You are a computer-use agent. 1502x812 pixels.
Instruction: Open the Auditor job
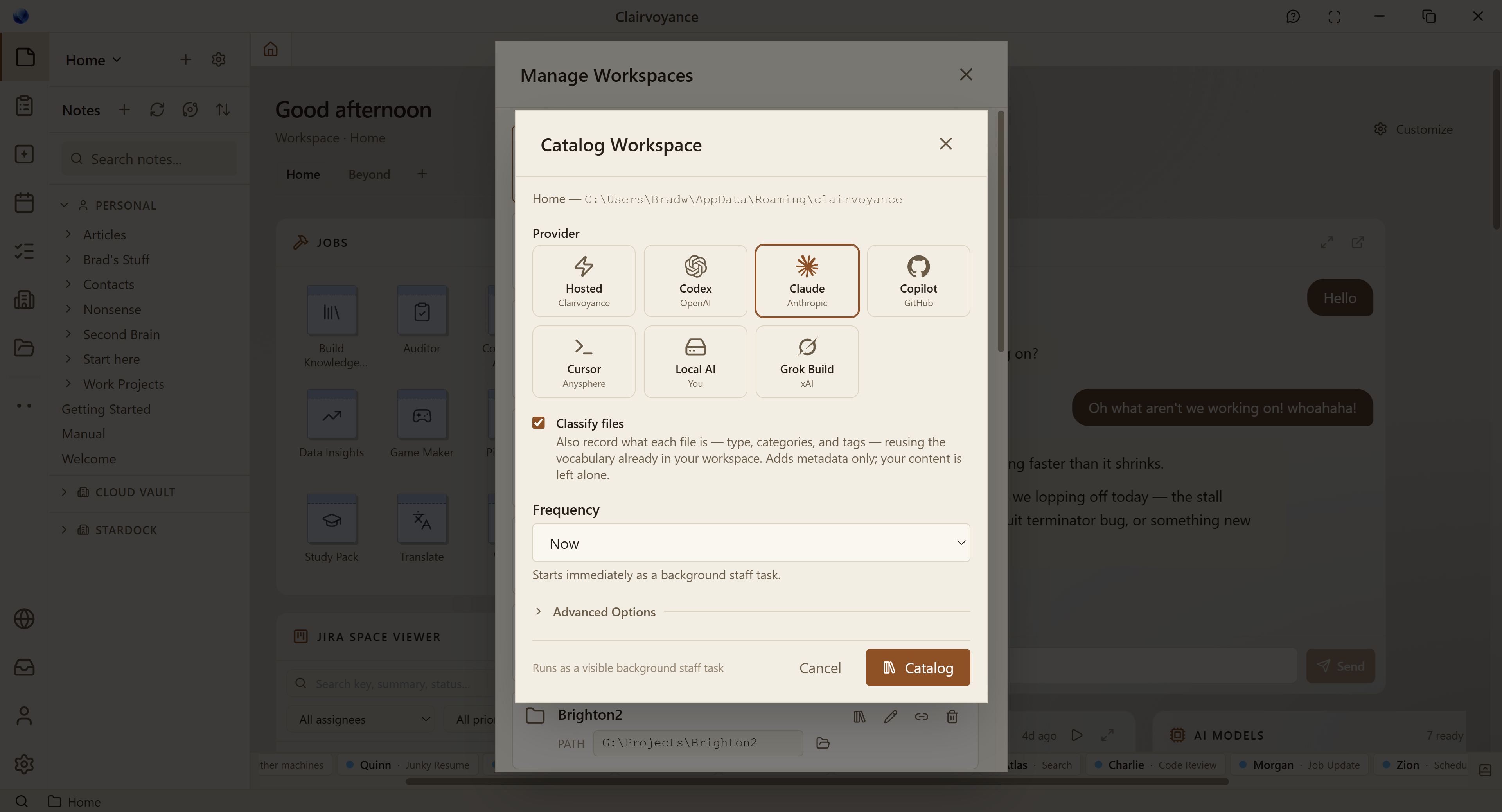pos(422,320)
